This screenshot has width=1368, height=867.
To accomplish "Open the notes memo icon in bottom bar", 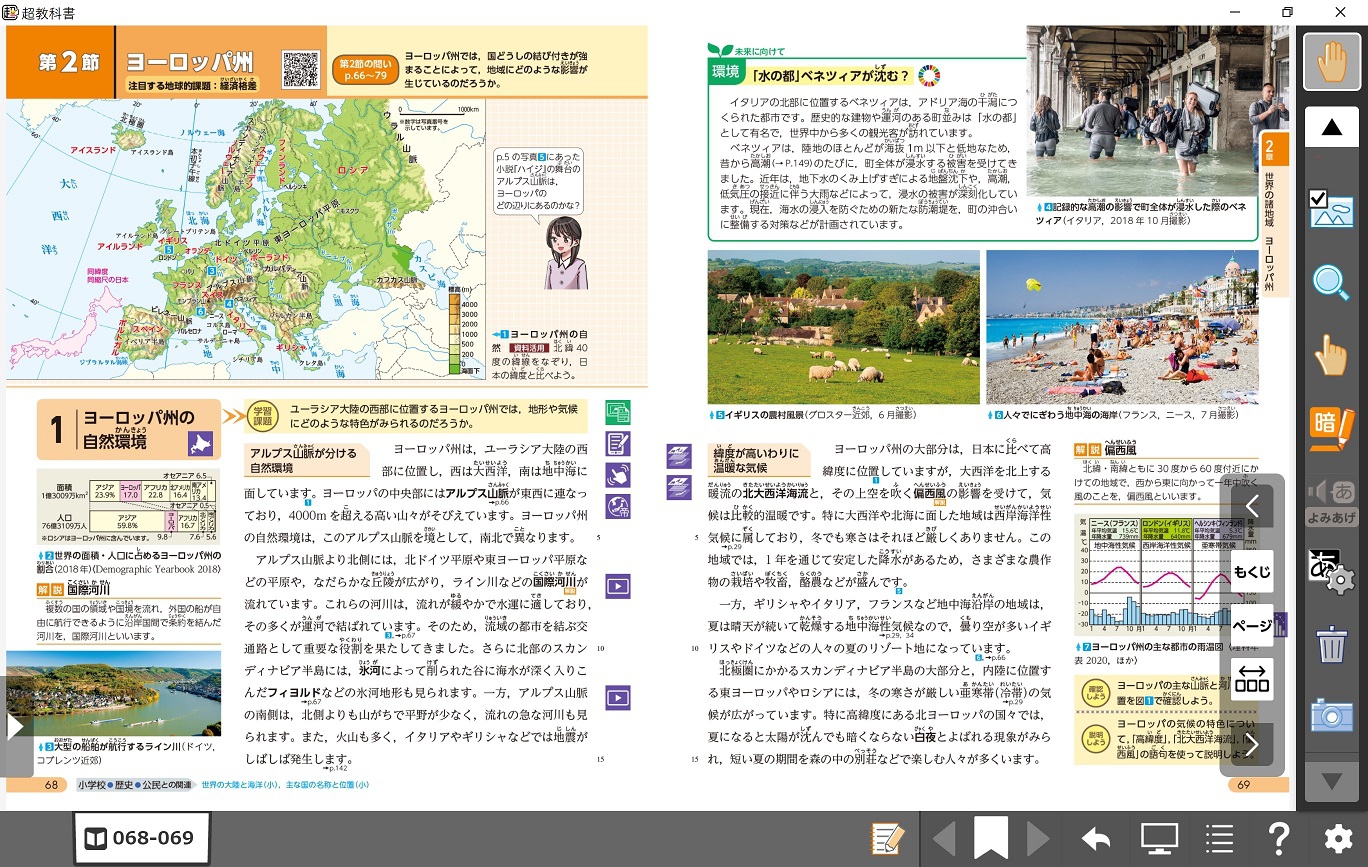I will pyautogui.click(x=887, y=838).
